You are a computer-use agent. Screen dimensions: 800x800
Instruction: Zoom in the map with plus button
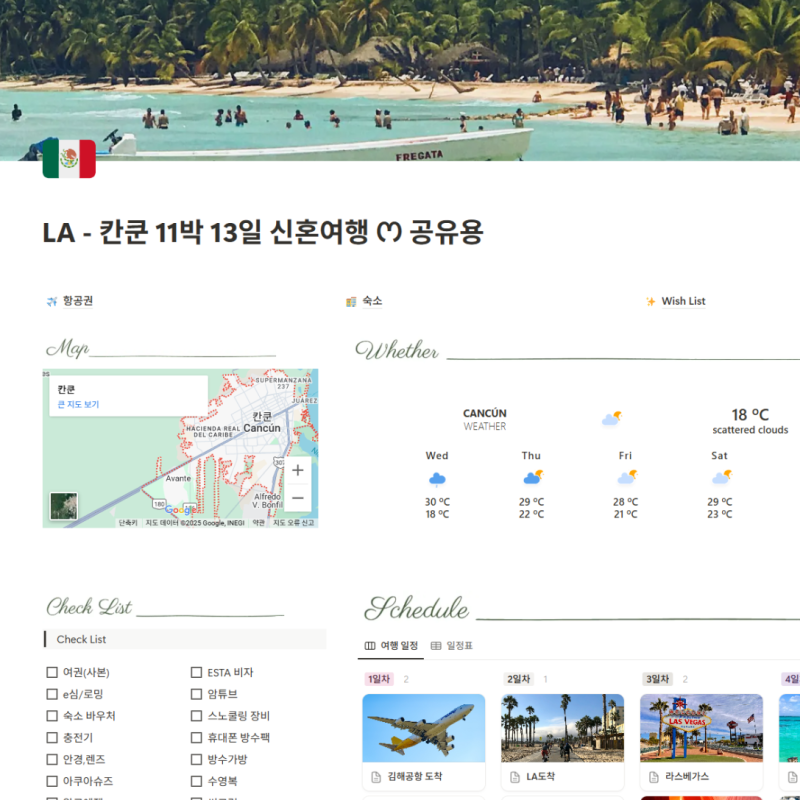tap(298, 470)
